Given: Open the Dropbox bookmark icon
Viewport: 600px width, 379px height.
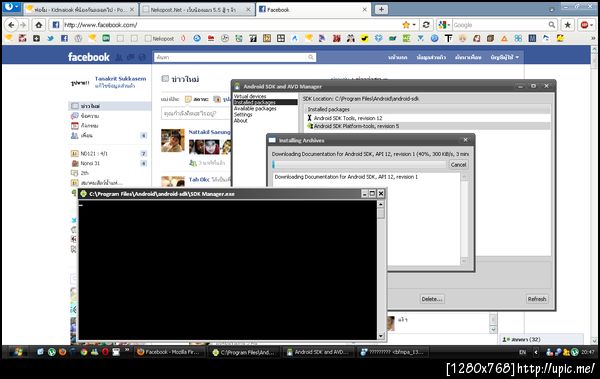Looking at the screenshot, I should coord(378,38).
